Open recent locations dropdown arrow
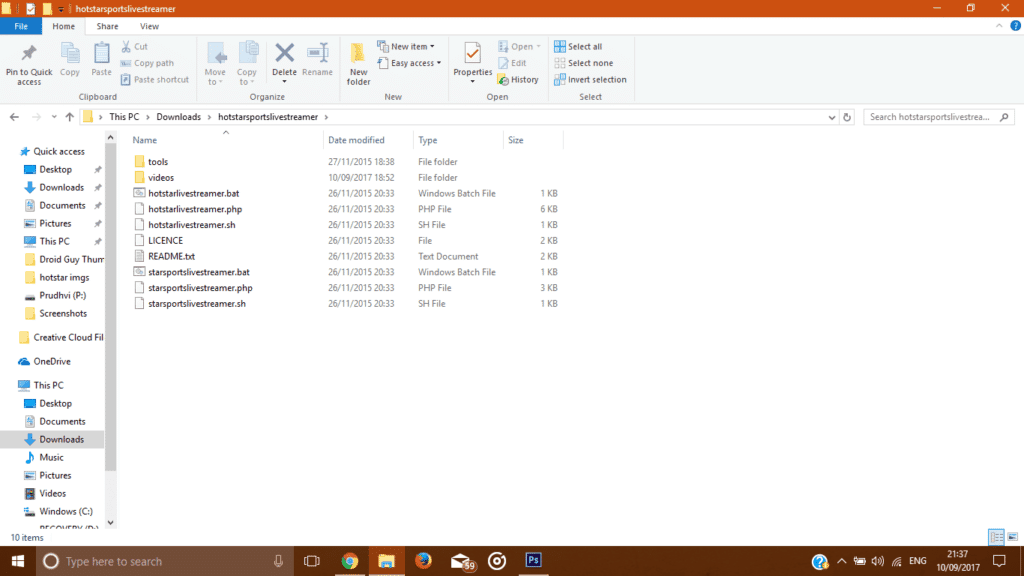 54,117
